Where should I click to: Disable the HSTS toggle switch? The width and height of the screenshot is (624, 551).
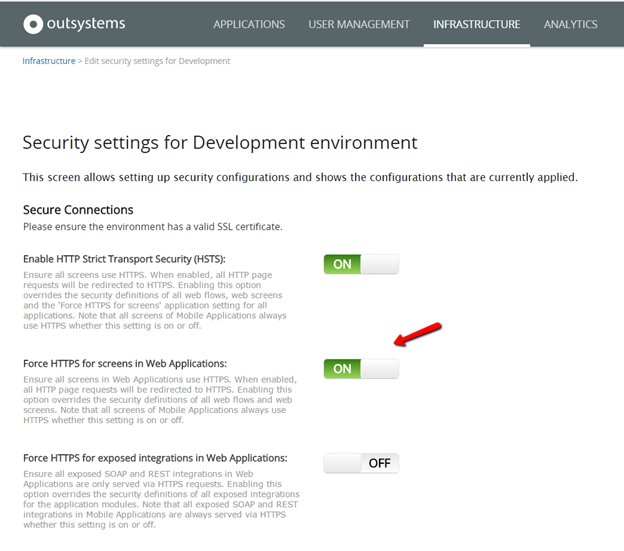(361, 264)
